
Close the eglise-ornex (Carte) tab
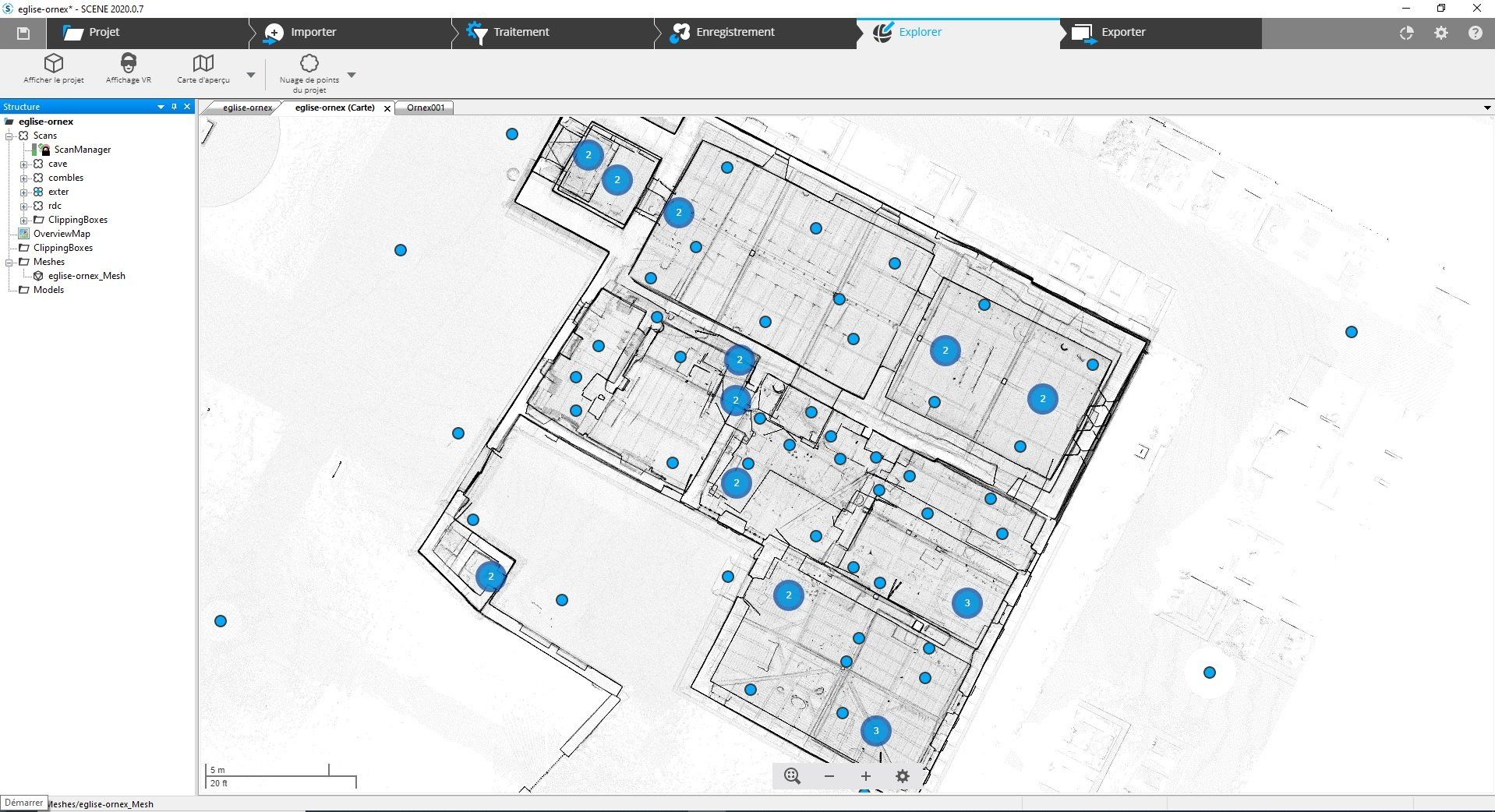[387, 108]
